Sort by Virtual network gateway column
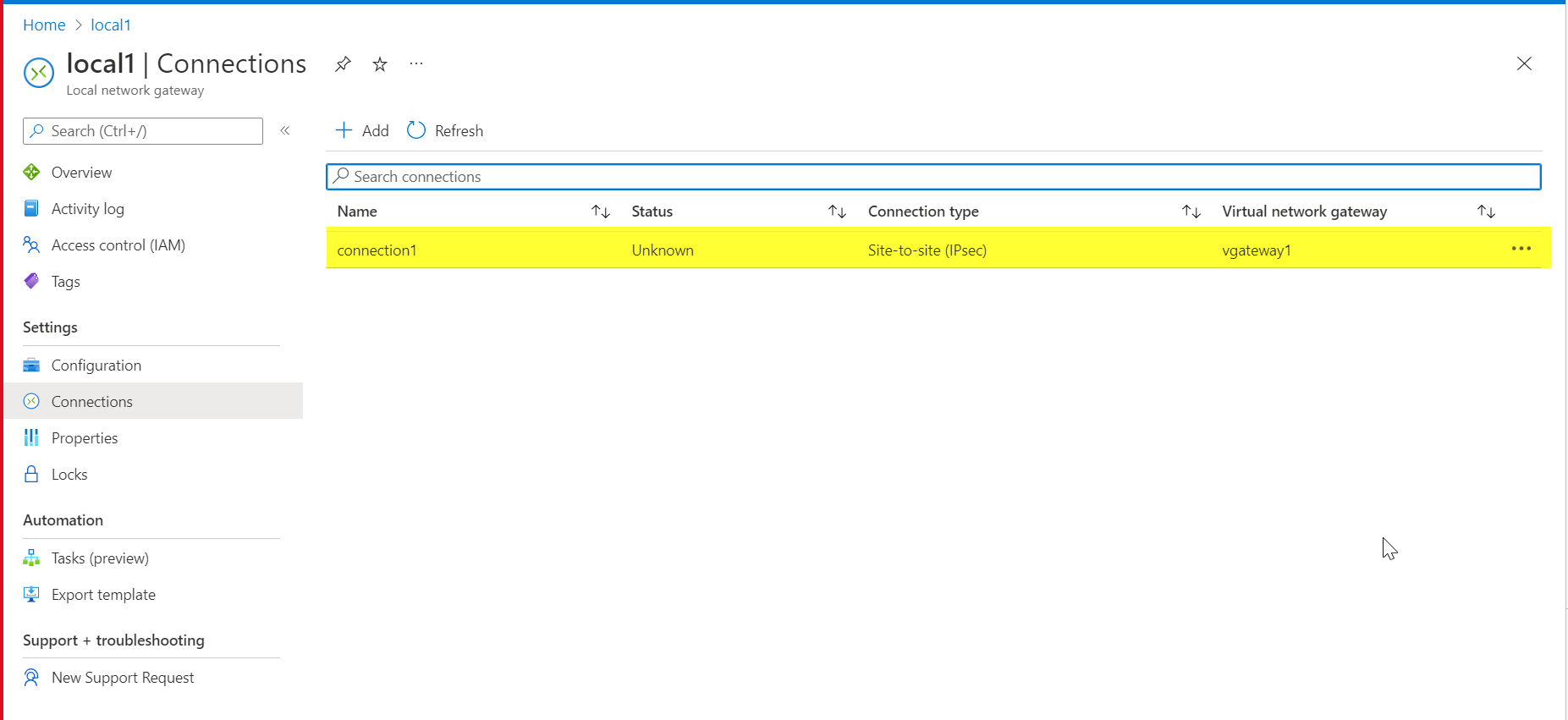Viewport: 1568px width, 720px height. point(1487,212)
